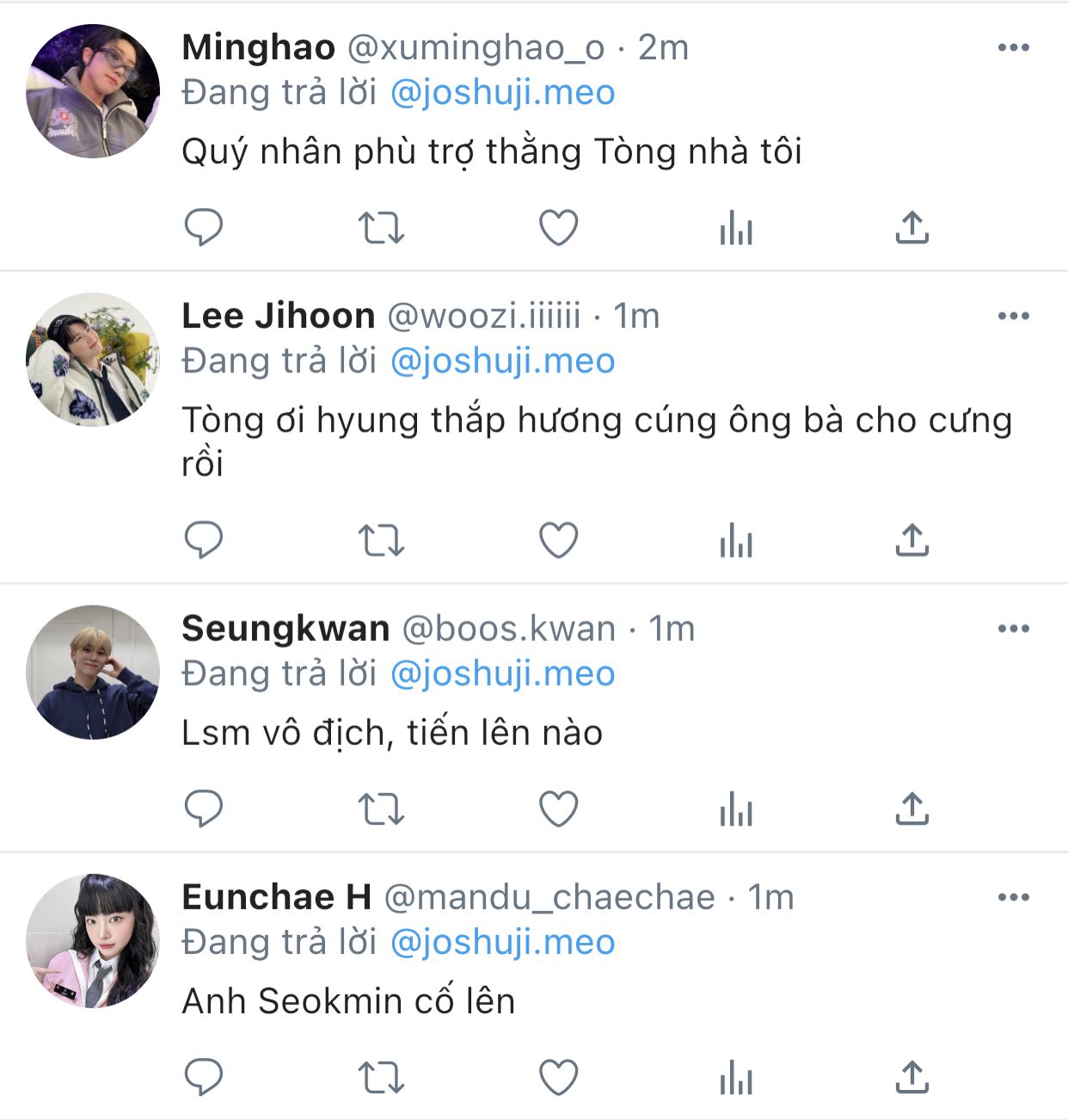The width and height of the screenshot is (1068, 1120).
Task: Open Lee Jihoon's profile name
Action: click(x=279, y=316)
